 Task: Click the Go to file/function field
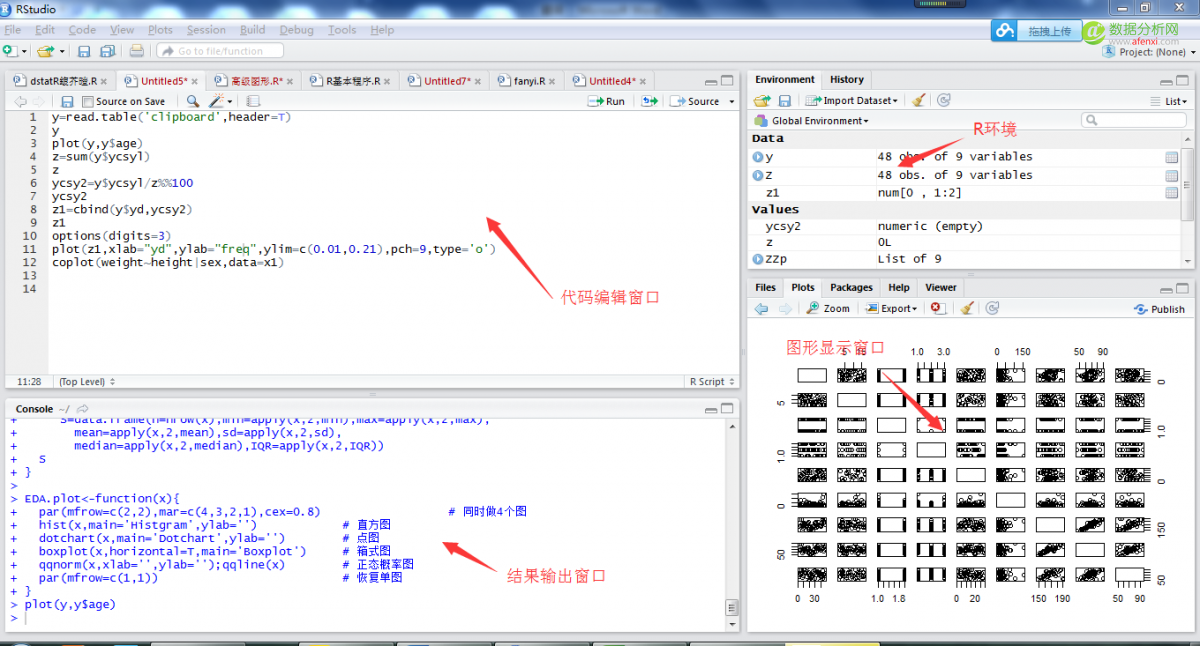222,51
